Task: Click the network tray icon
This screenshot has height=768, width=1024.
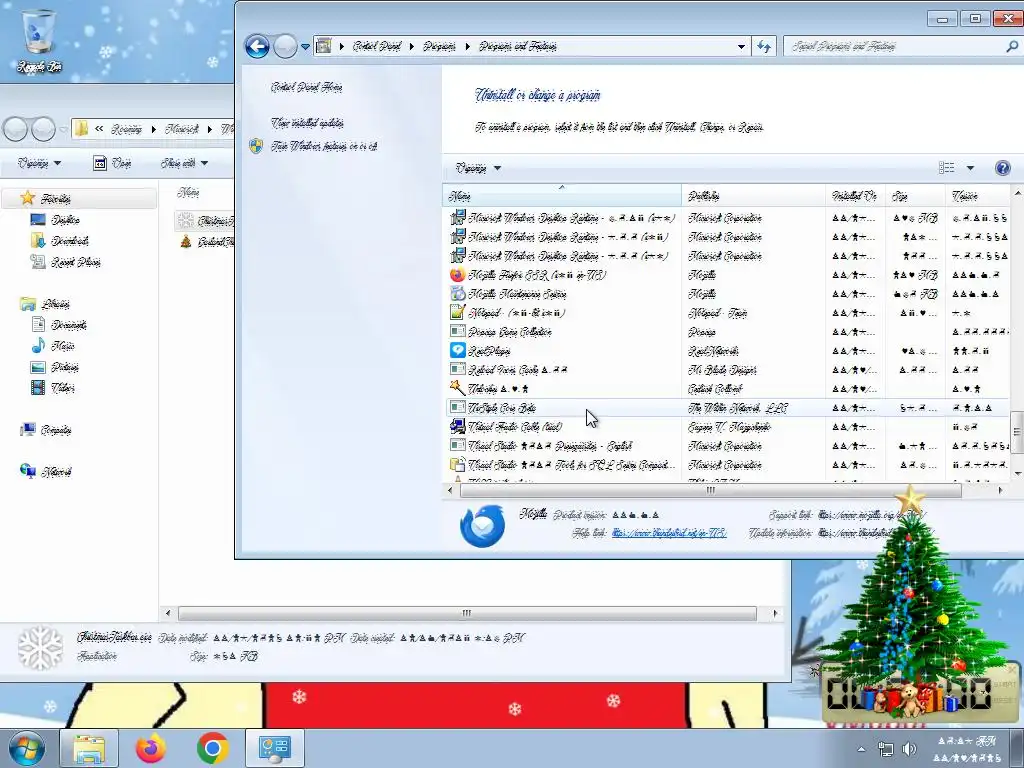Action: pyautogui.click(x=886, y=749)
